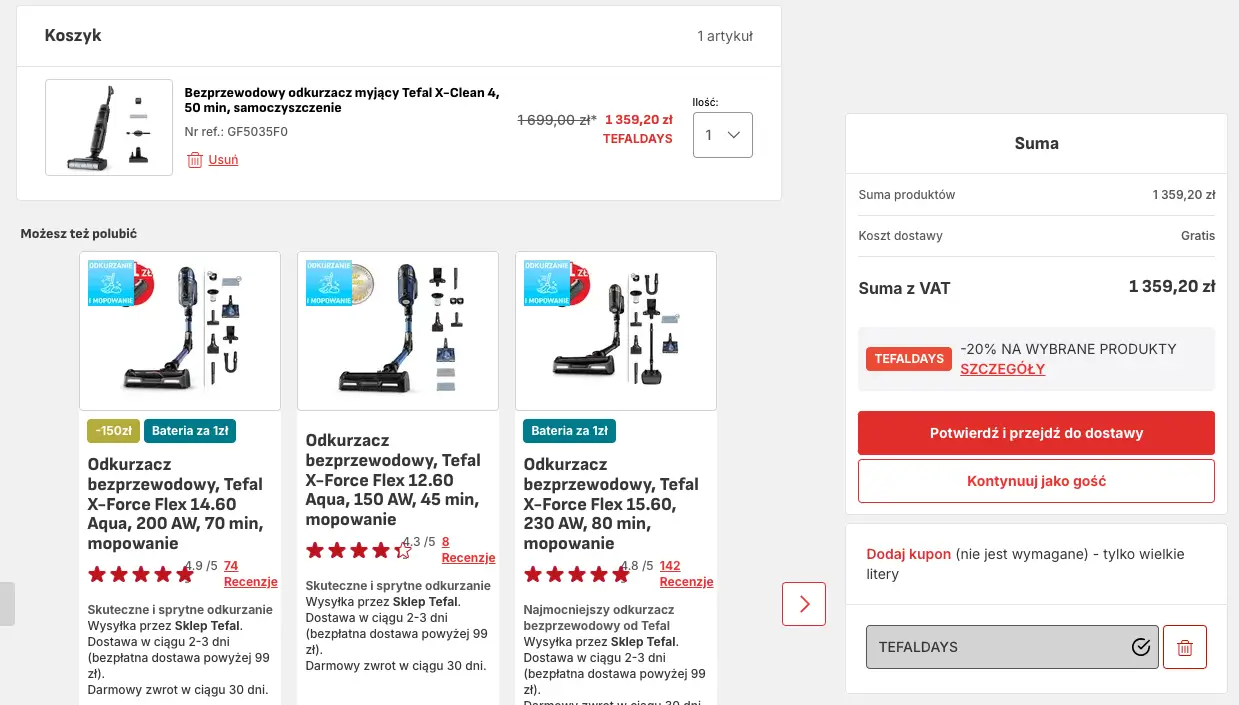Show next recommended products with arrow
Viewport: 1239px width, 705px height.
point(804,604)
